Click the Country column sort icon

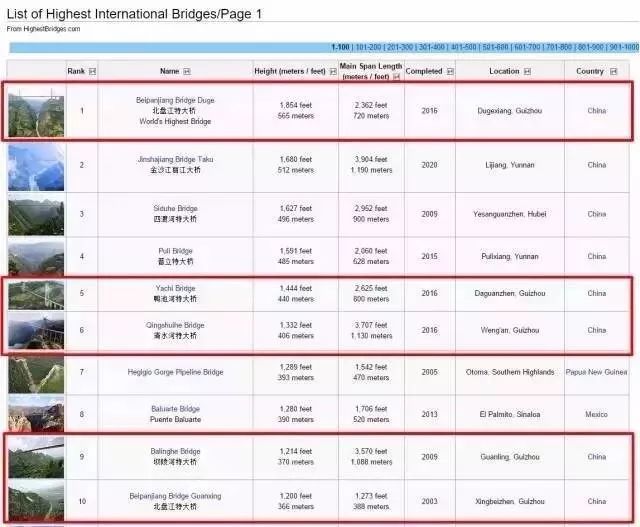612,72
